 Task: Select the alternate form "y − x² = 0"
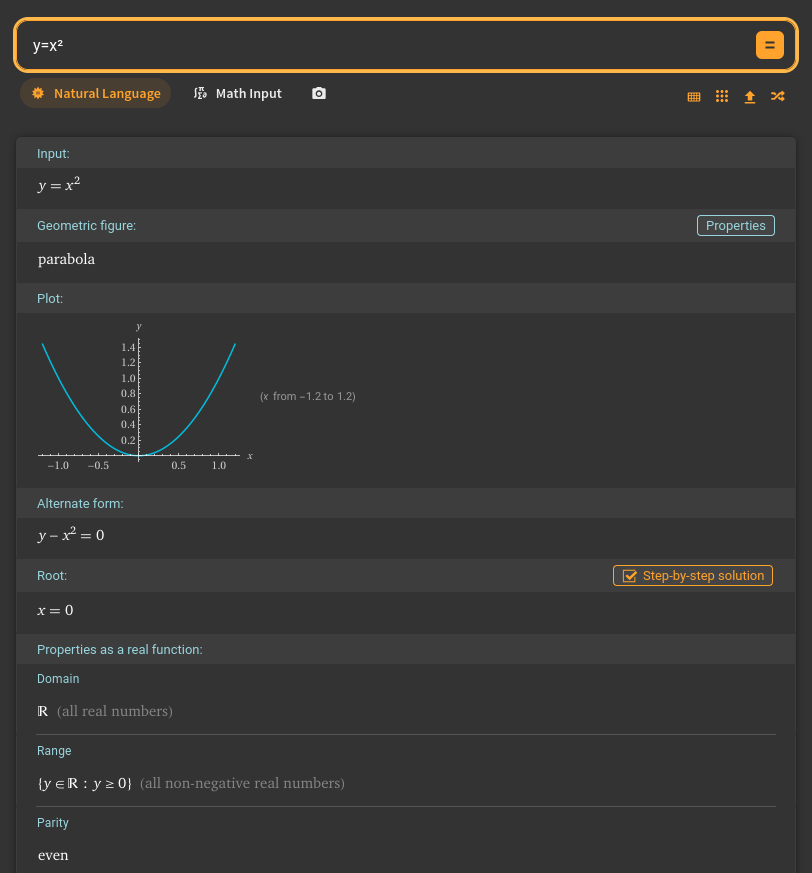[71, 534]
